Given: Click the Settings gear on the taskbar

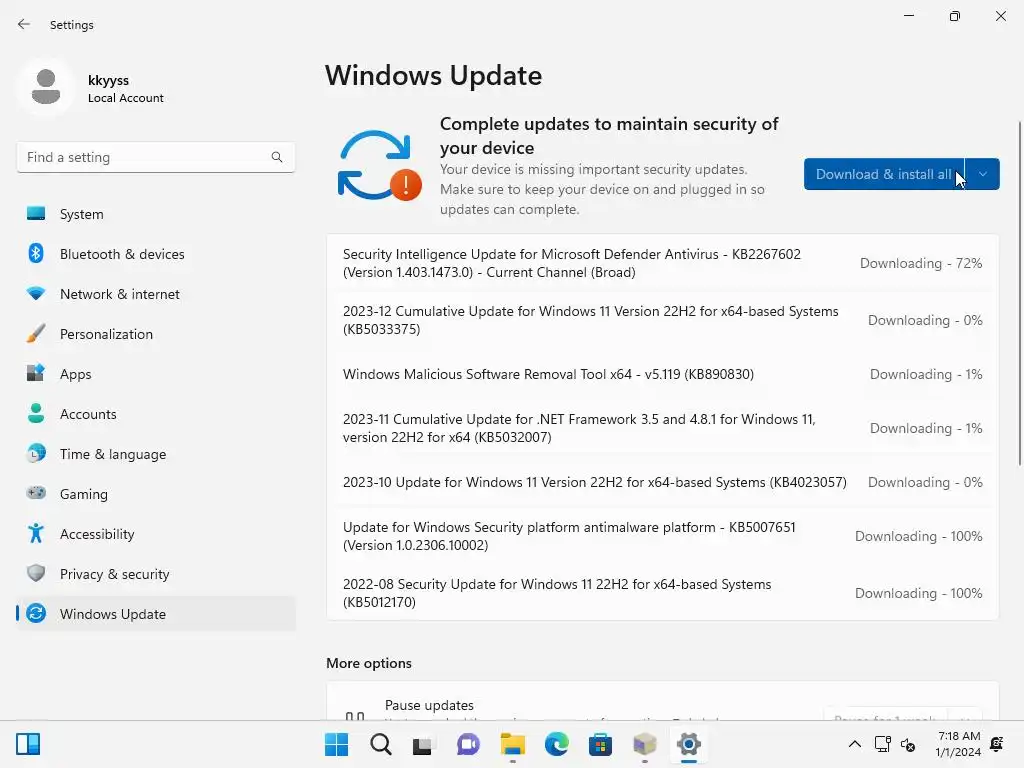Looking at the screenshot, I should (688, 744).
